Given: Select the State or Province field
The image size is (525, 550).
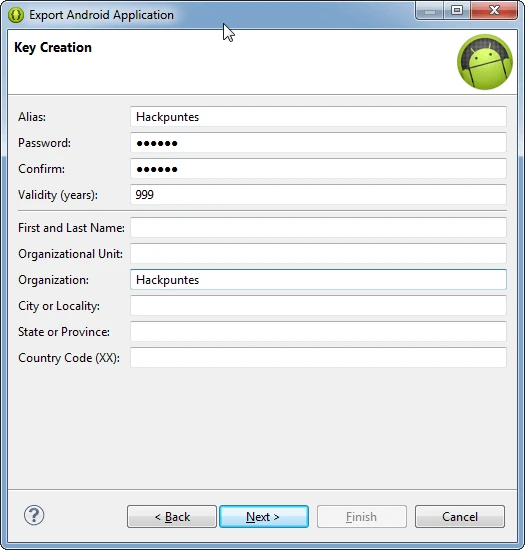Looking at the screenshot, I should (x=318, y=331).
